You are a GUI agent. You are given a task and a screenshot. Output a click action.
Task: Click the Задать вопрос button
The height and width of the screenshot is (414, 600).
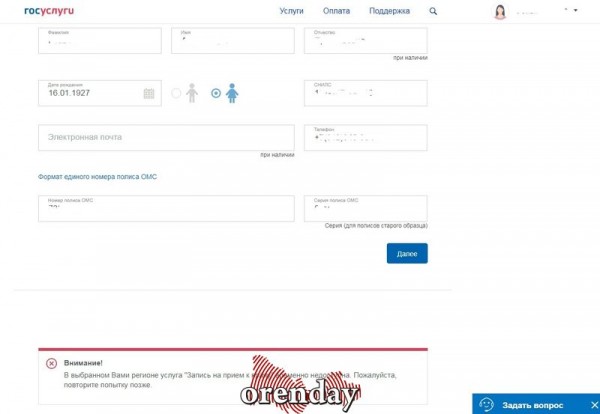pos(530,404)
